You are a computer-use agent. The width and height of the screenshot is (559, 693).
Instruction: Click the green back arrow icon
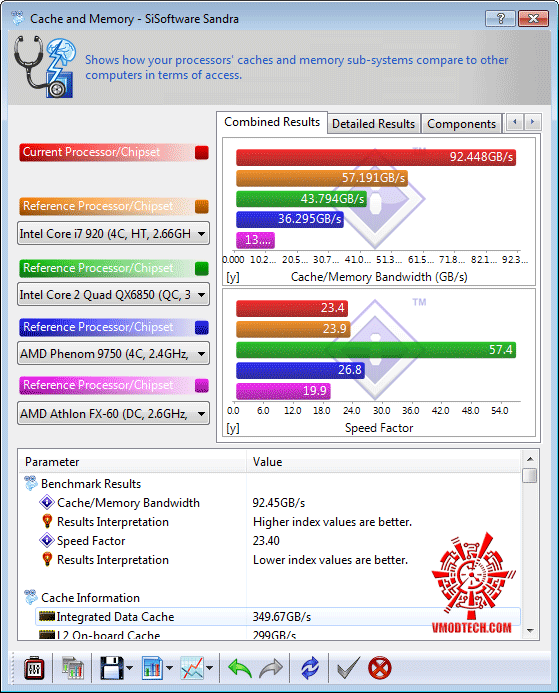pos(240,668)
